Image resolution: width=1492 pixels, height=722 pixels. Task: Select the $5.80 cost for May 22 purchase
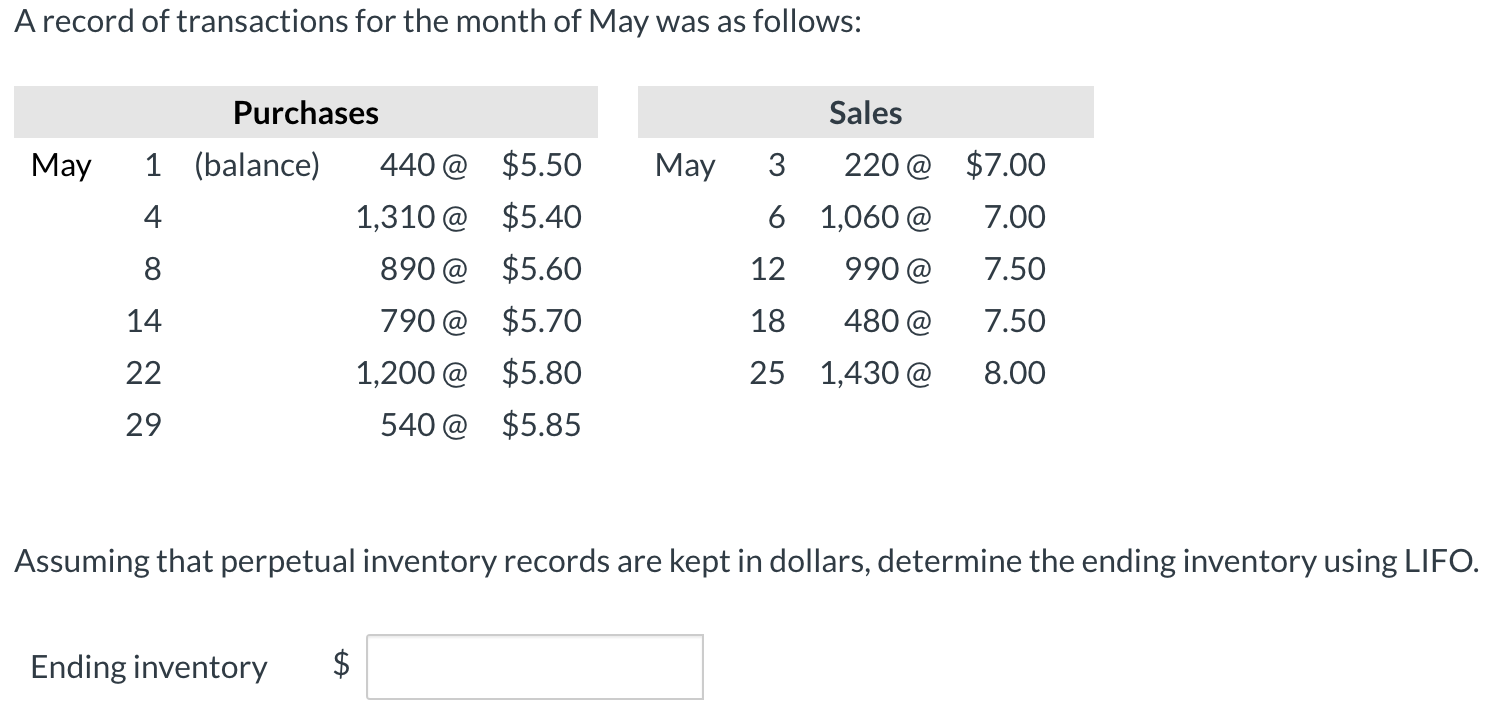(541, 373)
